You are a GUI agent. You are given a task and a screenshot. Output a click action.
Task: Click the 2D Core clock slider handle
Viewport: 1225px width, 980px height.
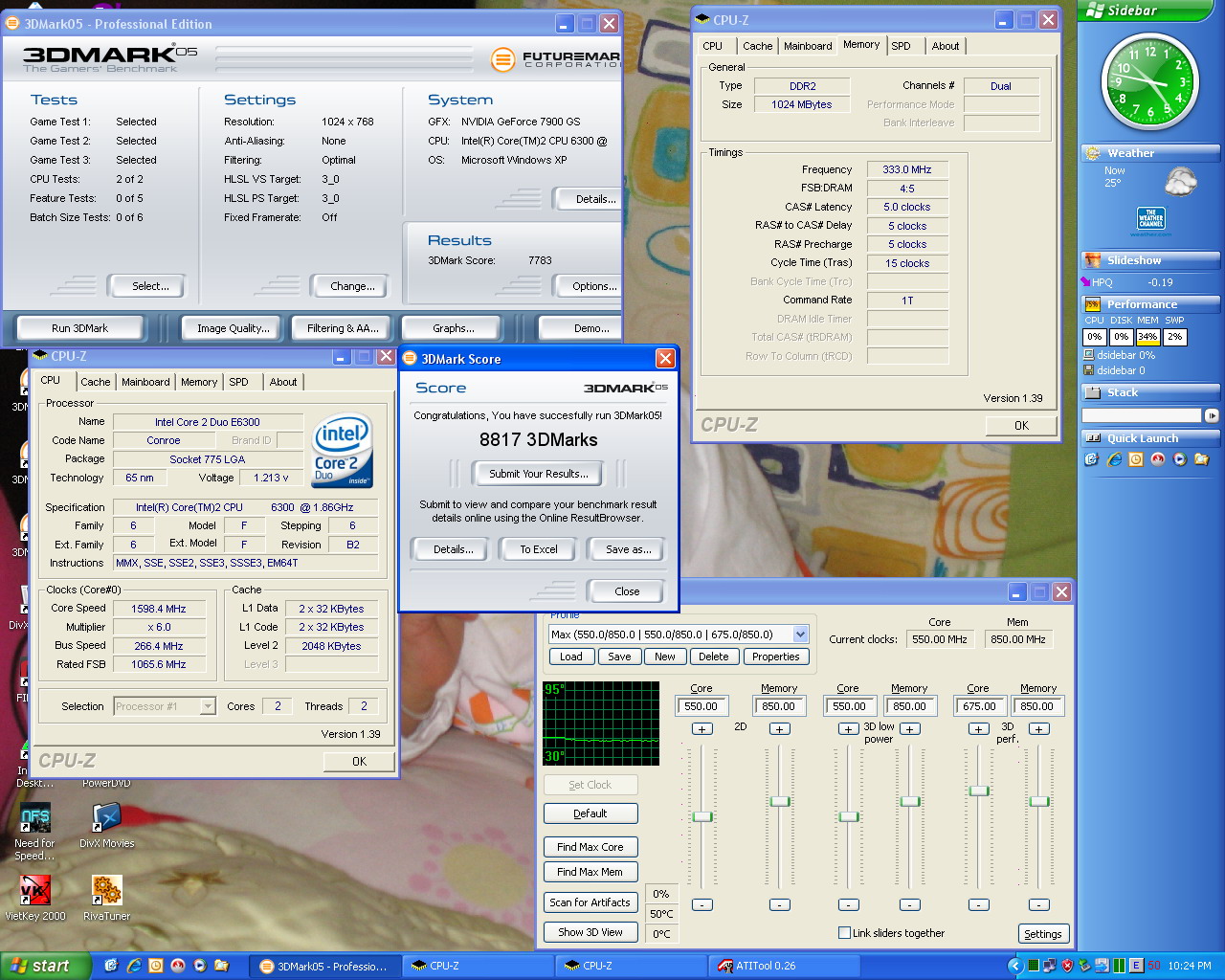(x=702, y=816)
